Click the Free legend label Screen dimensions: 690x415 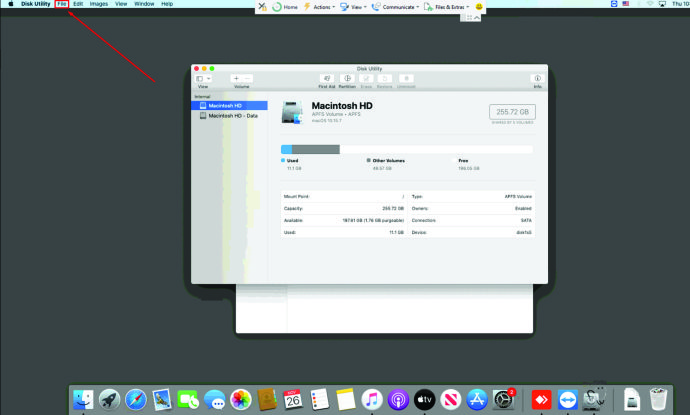click(463, 161)
